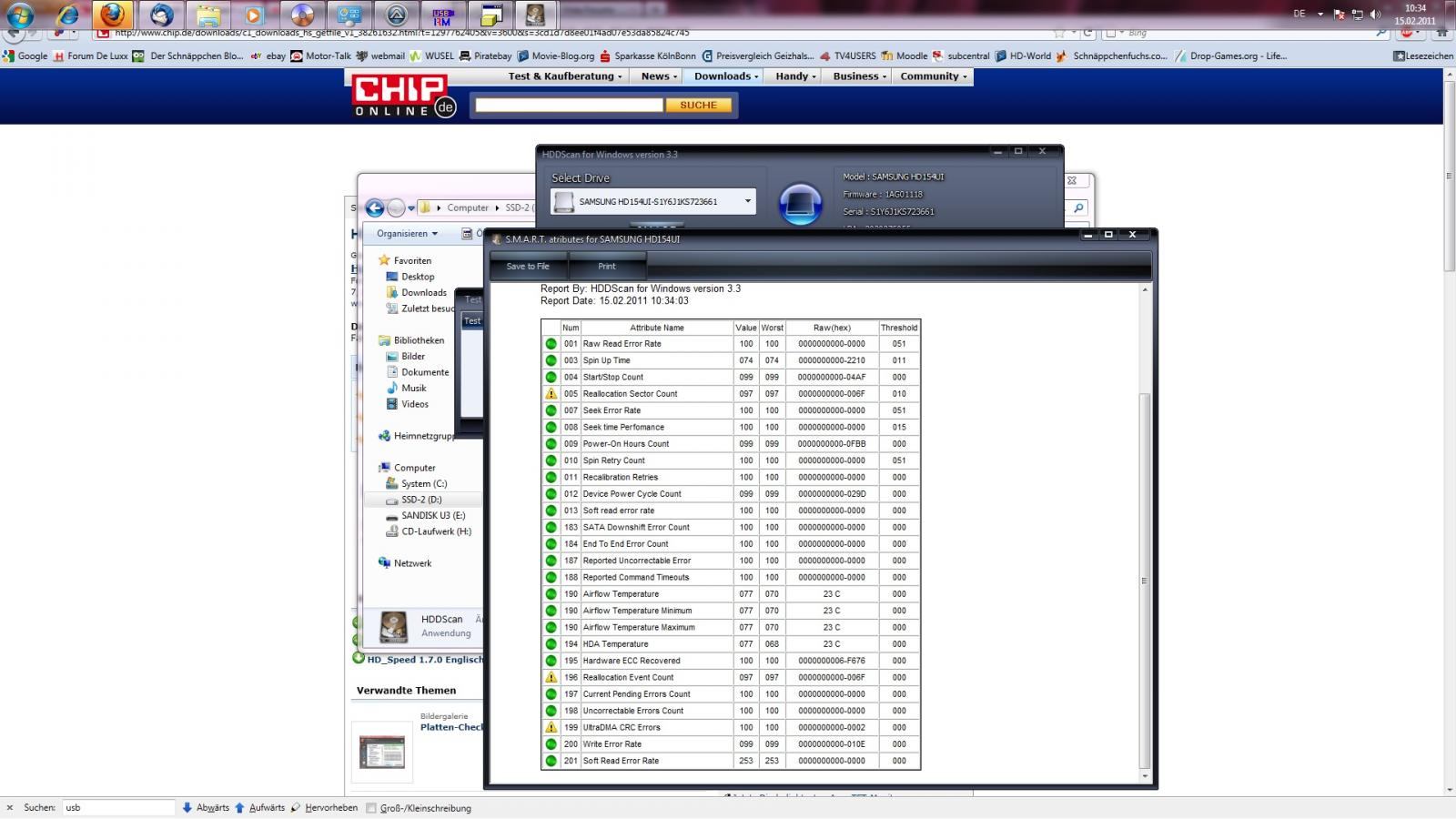Click Save to File in SMART window

tap(528, 267)
